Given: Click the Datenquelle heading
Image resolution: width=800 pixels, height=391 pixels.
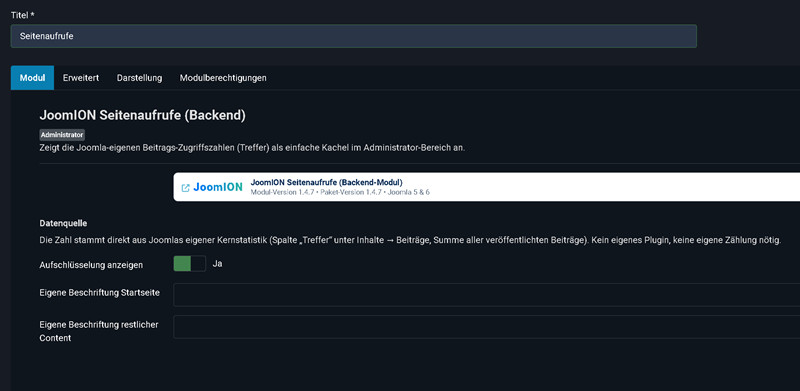Looking at the screenshot, I should coord(63,223).
